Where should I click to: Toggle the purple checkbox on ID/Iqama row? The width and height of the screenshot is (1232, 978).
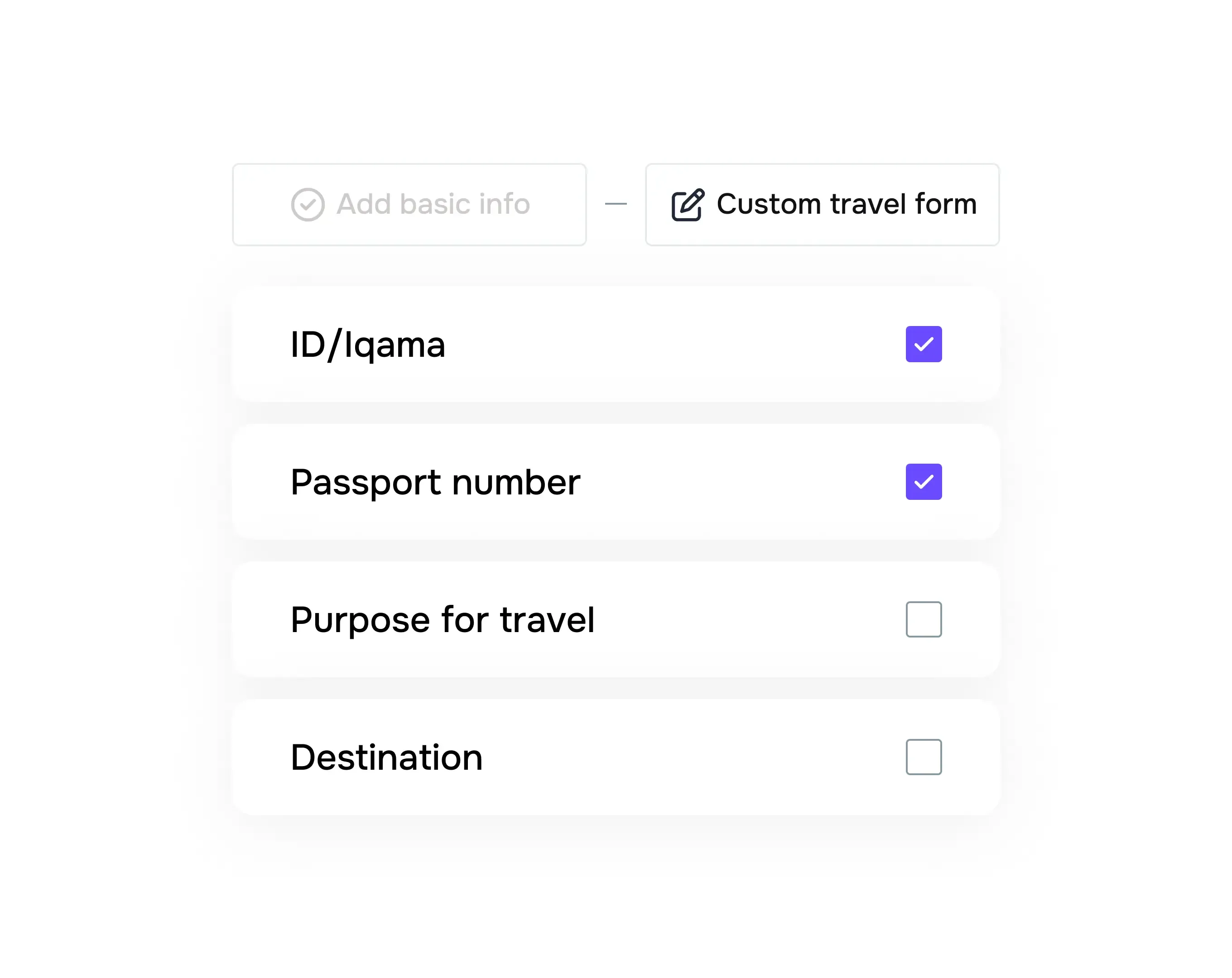924,344
